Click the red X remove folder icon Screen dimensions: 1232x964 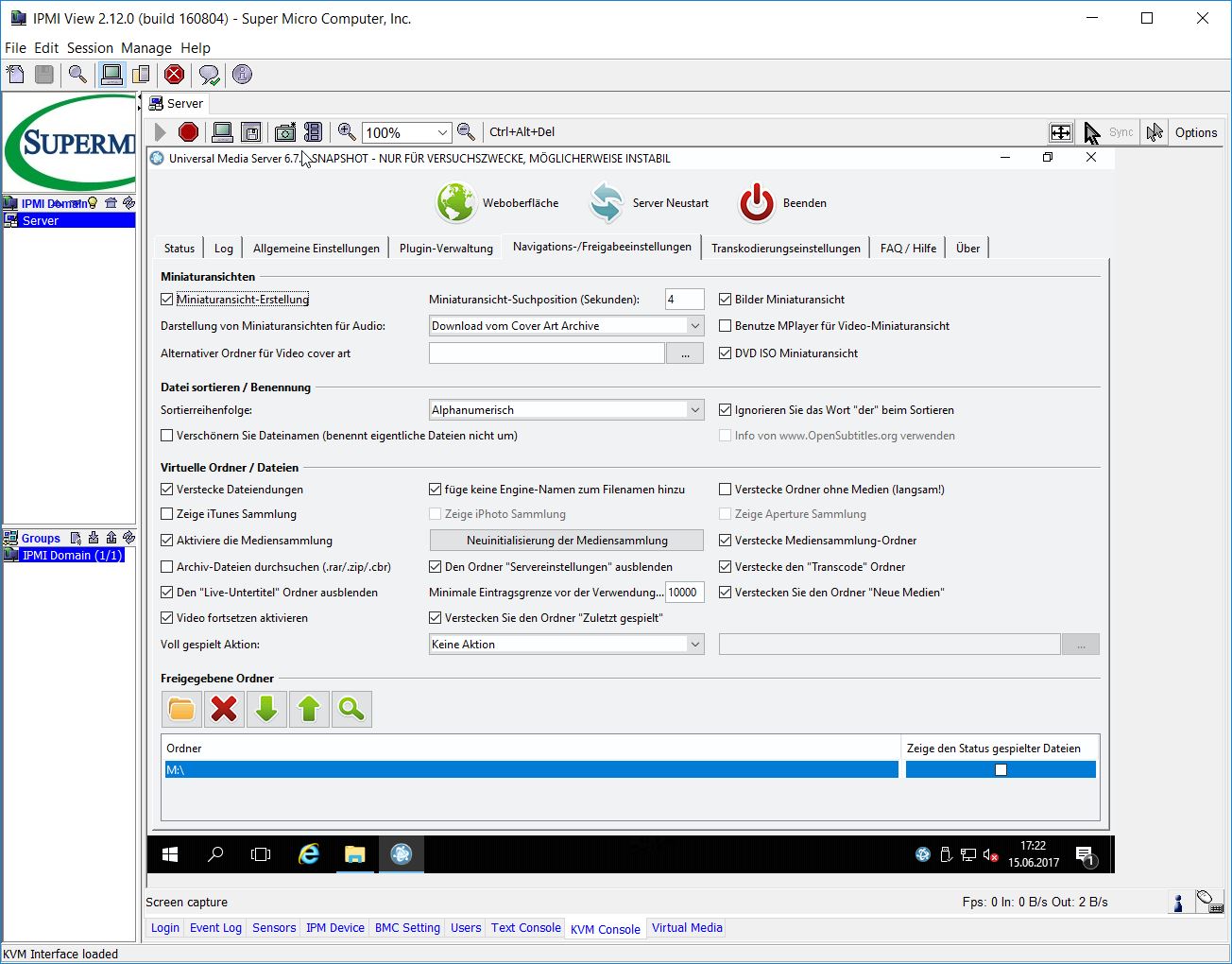tap(224, 709)
